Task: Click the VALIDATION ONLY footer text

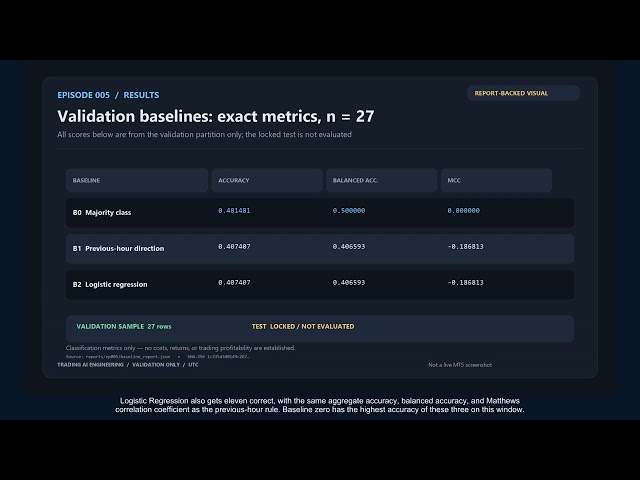Action: (156, 364)
